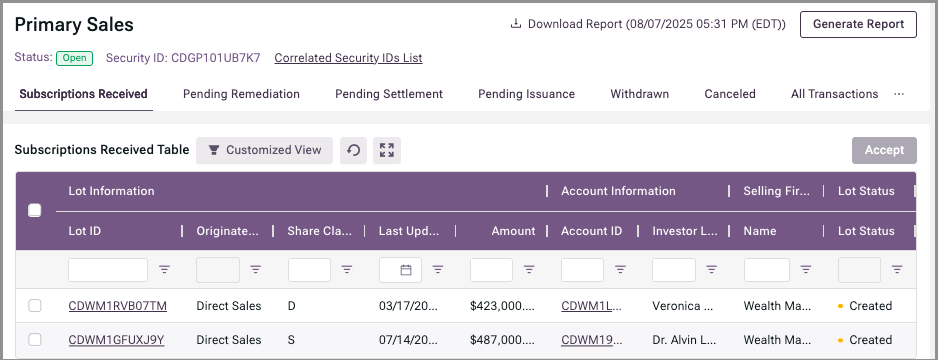Switch to the All Transactions tab

[x=835, y=94]
